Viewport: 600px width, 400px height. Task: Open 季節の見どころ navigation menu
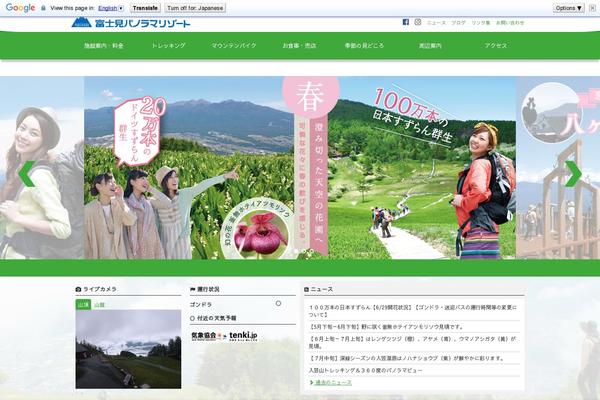[x=364, y=46]
